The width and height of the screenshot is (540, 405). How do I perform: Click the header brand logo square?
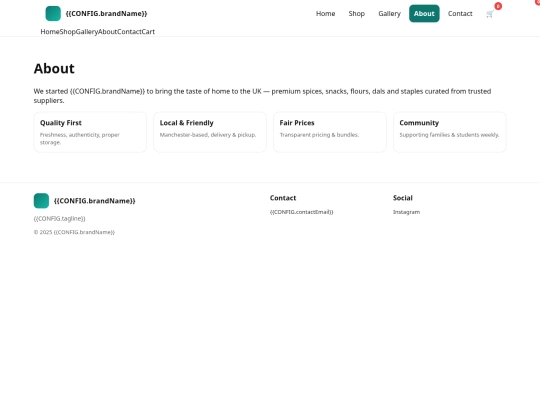(53, 13)
